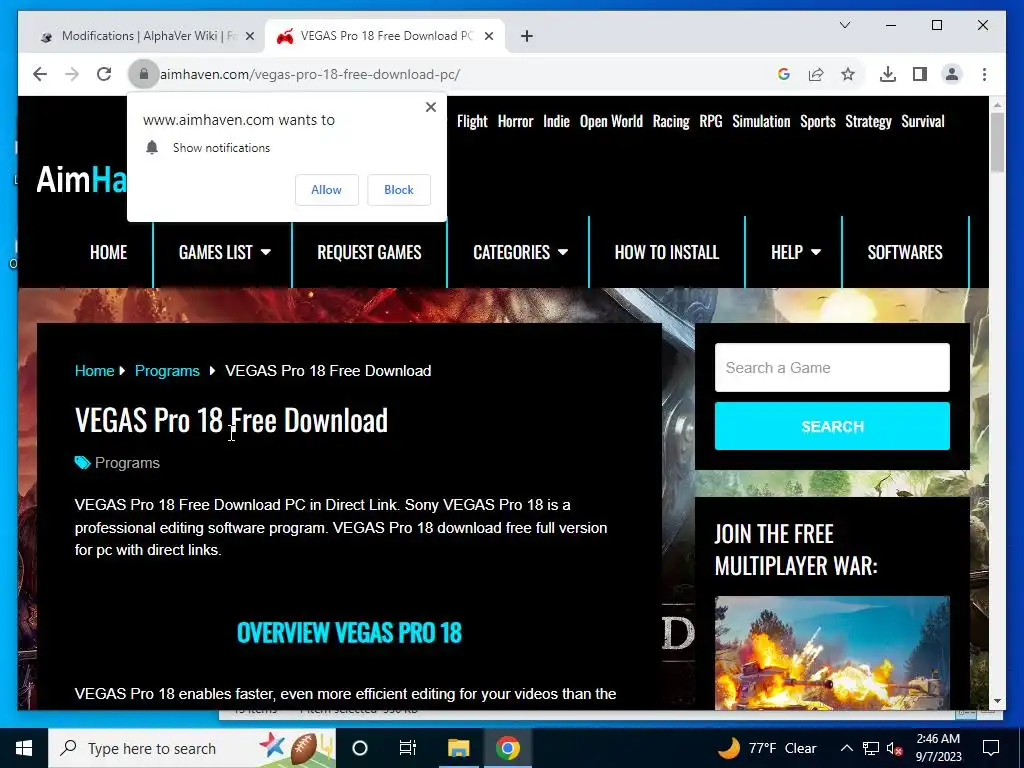Expand the HELP dropdown menu
The image size is (1024, 768).
point(795,253)
